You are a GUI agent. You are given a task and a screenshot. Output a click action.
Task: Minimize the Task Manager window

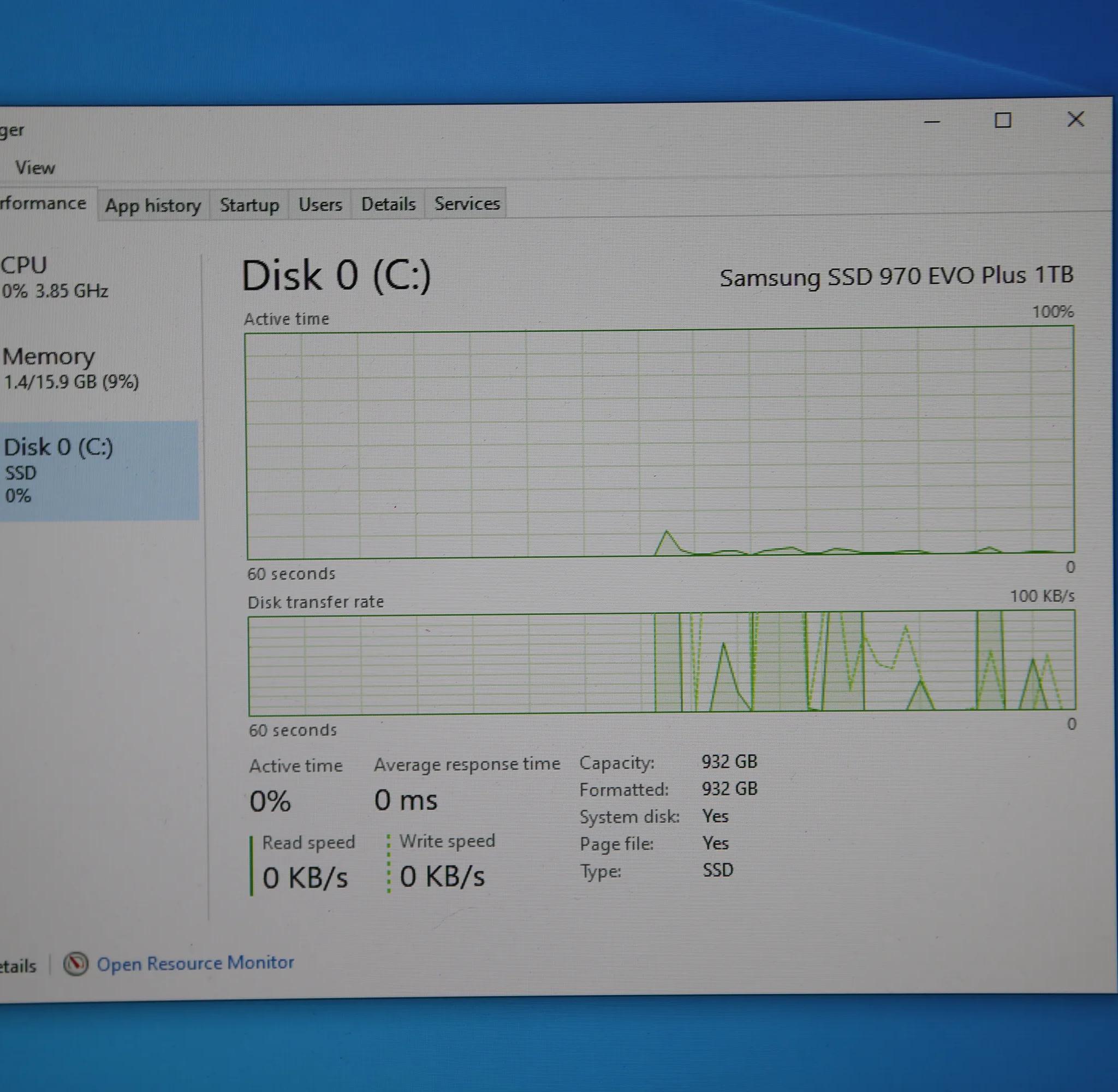(932, 122)
